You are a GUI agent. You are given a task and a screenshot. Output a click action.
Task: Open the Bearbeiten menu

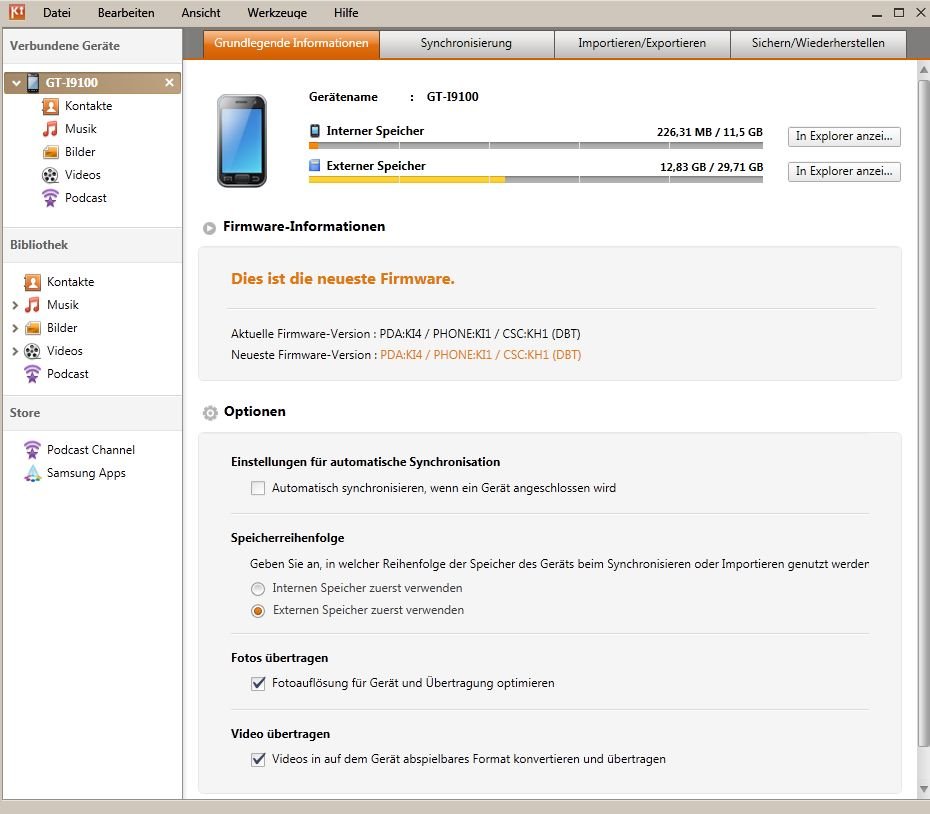pyautogui.click(x=126, y=12)
